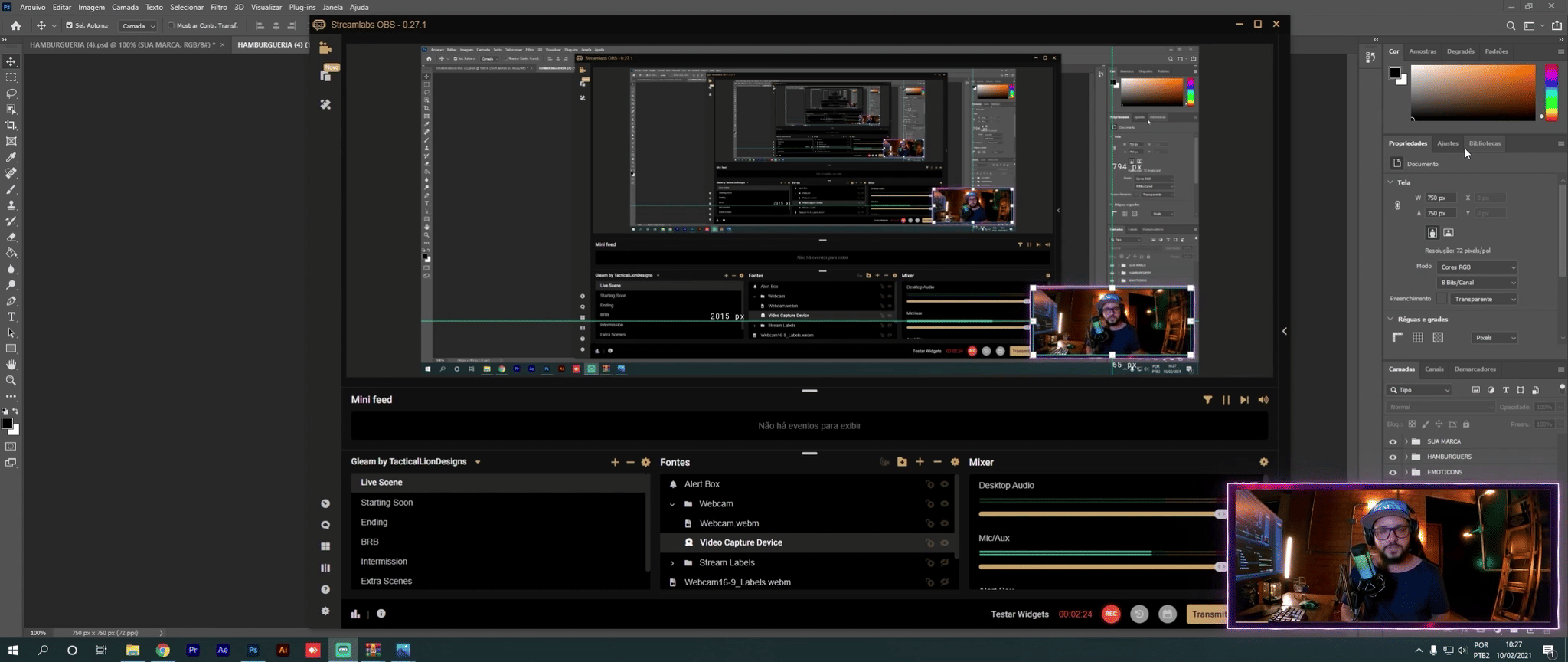Screen dimensions: 1568x662
Task: Open the Filtro menu
Action: [219, 7]
